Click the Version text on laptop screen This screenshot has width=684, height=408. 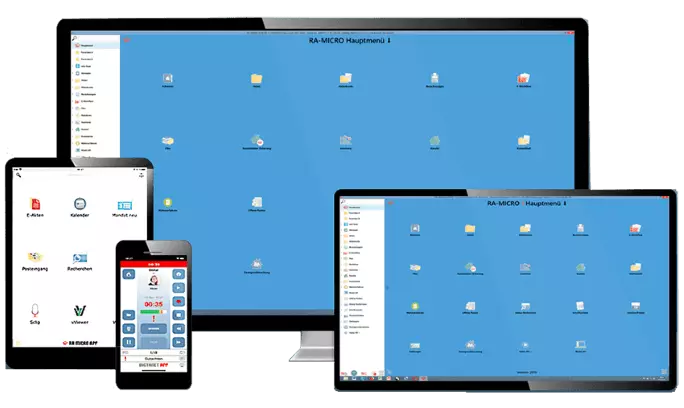pos(527,372)
